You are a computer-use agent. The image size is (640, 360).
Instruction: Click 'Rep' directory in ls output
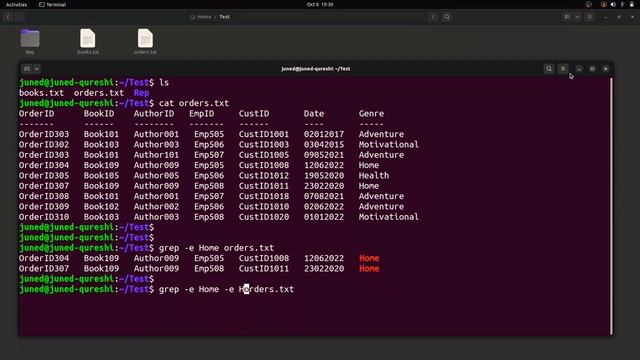tap(141, 93)
